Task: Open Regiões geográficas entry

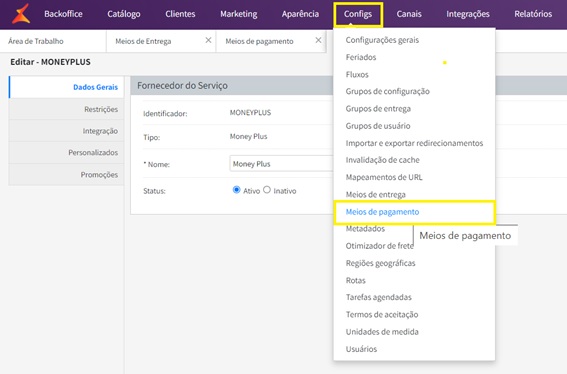Action: [x=380, y=263]
